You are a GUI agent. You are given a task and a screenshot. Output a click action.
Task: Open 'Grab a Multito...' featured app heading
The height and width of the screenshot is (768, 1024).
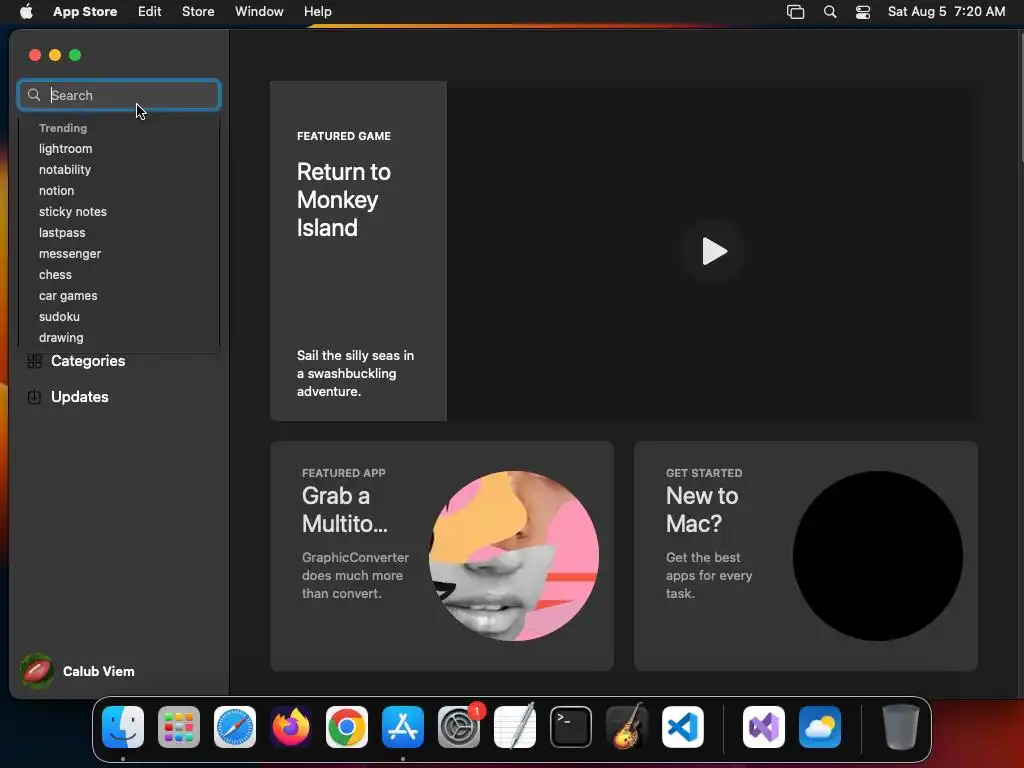[x=345, y=509]
